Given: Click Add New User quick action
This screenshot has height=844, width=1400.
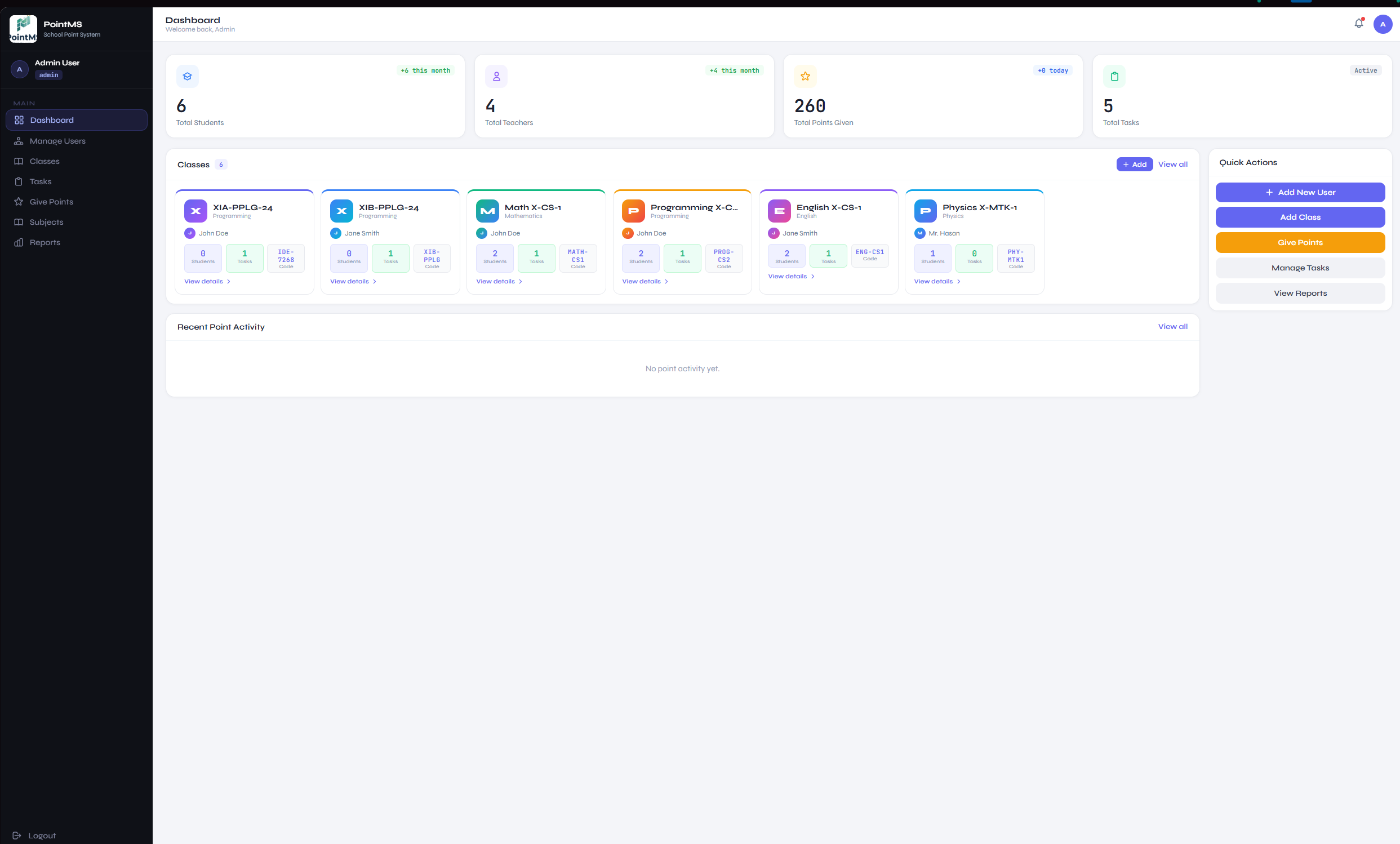Looking at the screenshot, I should (x=1300, y=192).
